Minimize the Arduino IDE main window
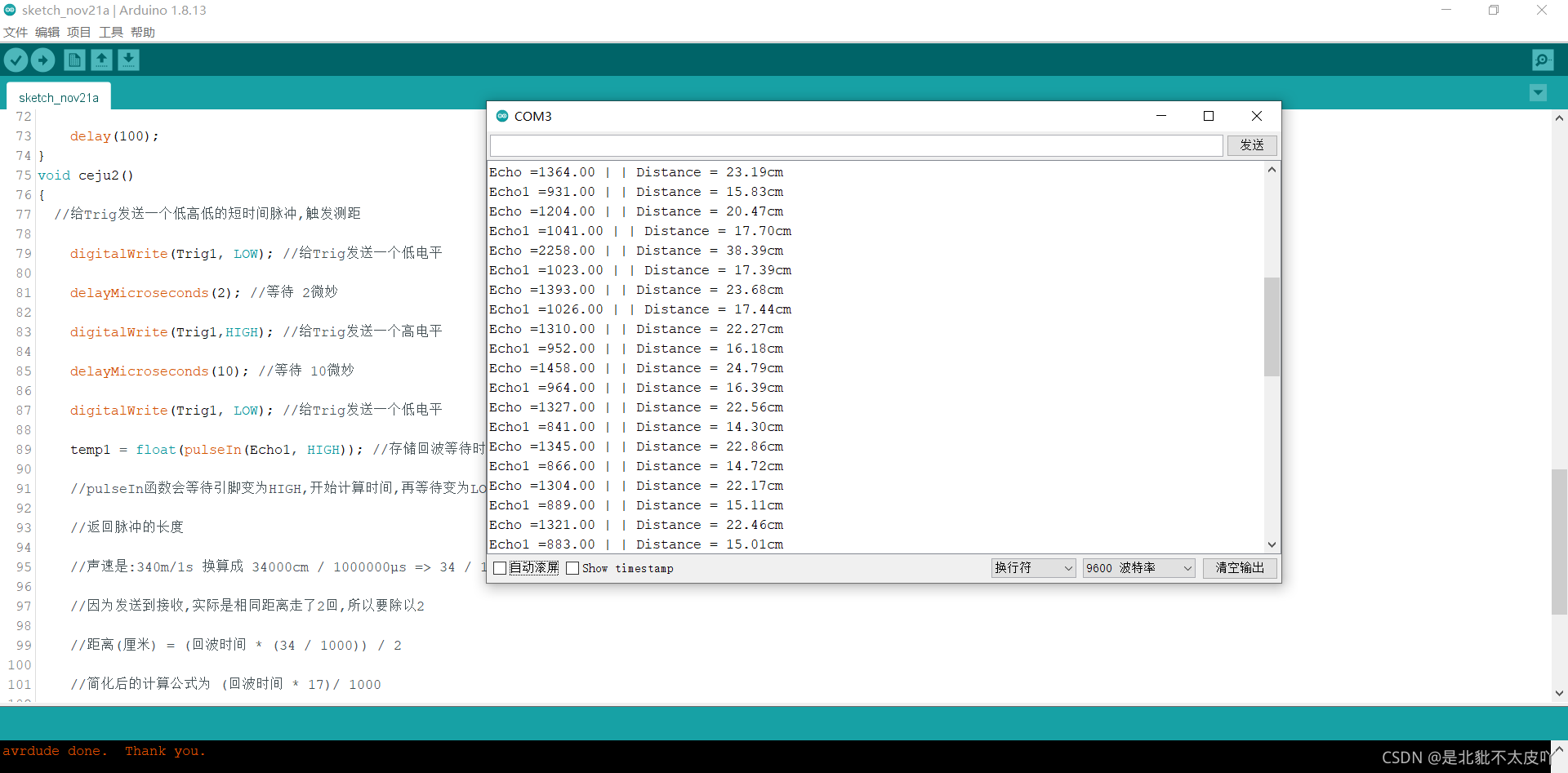 (1446, 10)
